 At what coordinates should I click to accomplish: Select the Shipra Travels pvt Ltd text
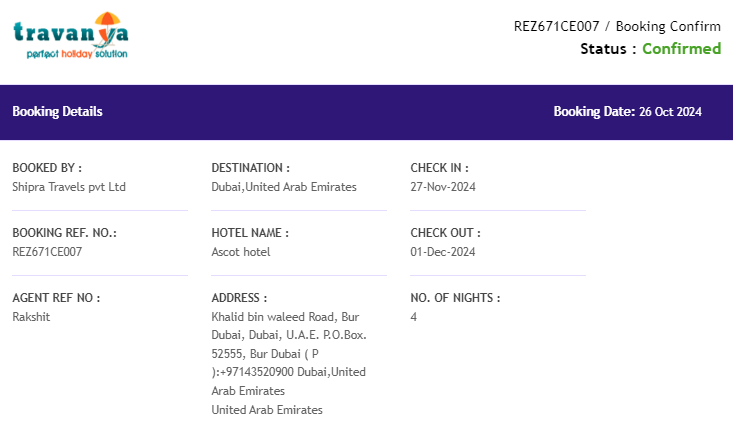69,187
